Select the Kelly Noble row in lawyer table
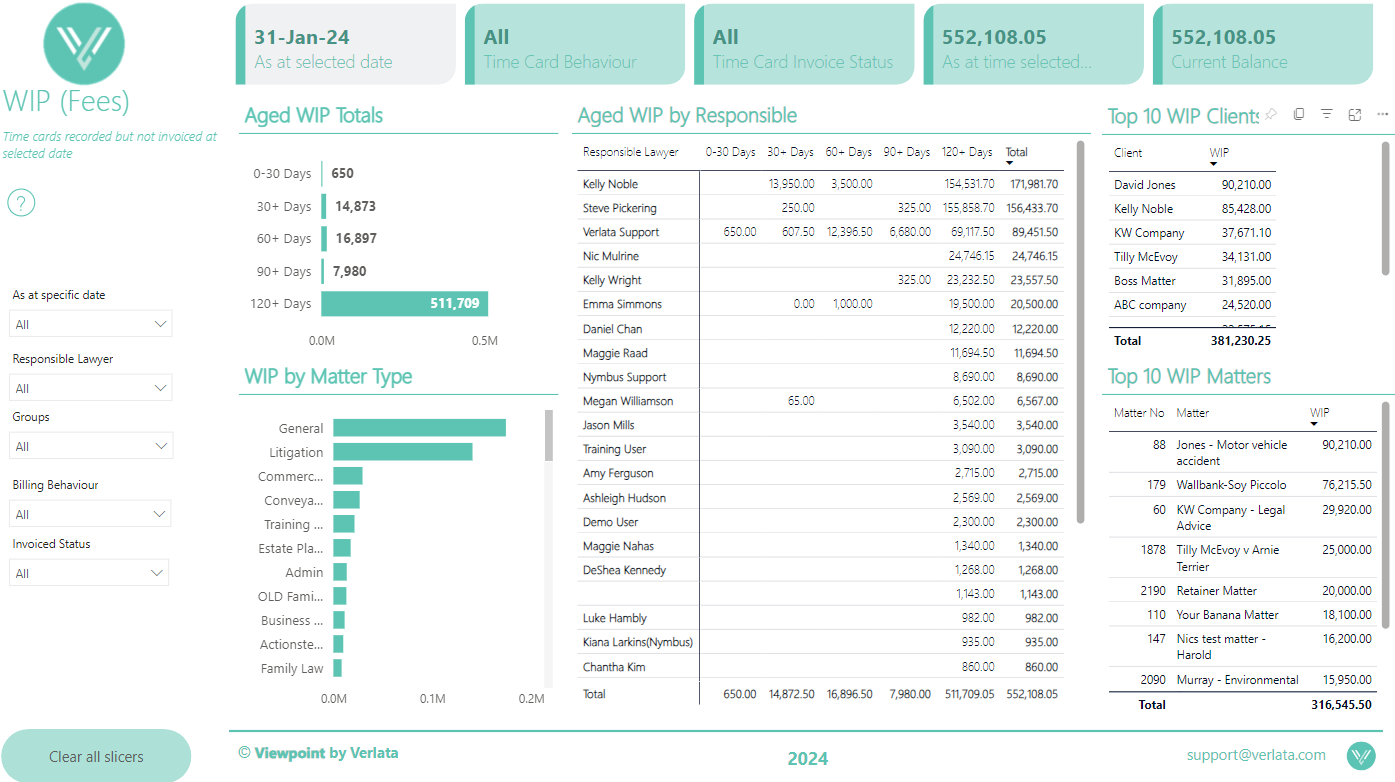This screenshot has height=782, width=1395. click(821, 184)
